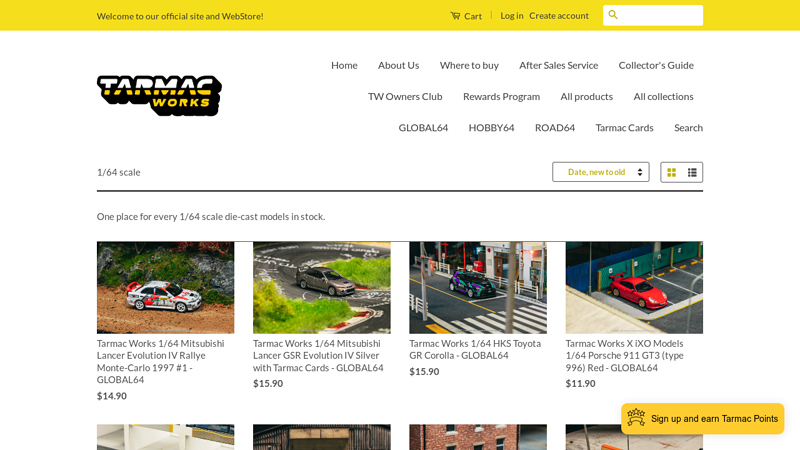Click Create account link
Viewport: 800px width, 450px height.
(558, 16)
